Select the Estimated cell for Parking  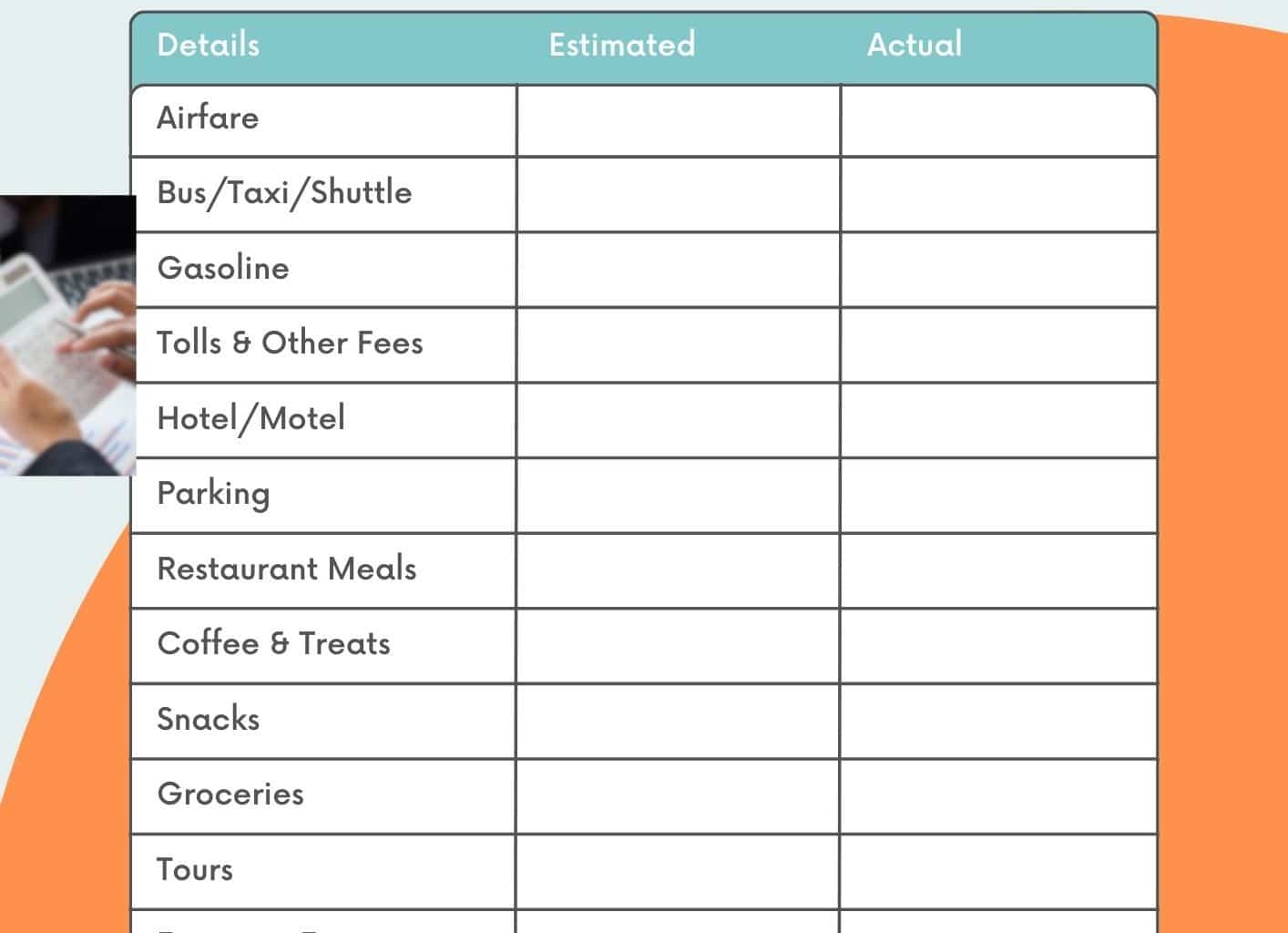coord(678,495)
